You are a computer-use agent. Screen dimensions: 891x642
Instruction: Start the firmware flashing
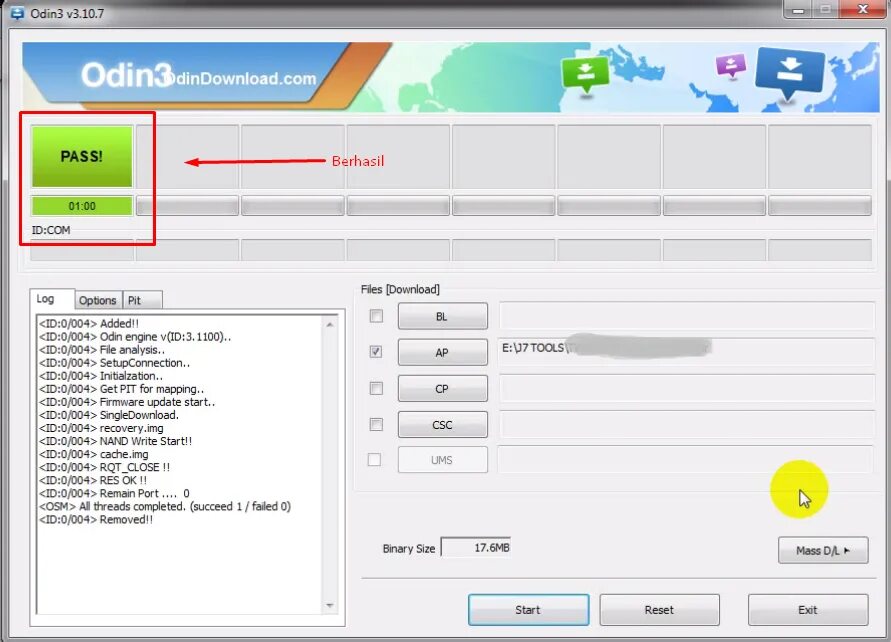click(x=528, y=610)
